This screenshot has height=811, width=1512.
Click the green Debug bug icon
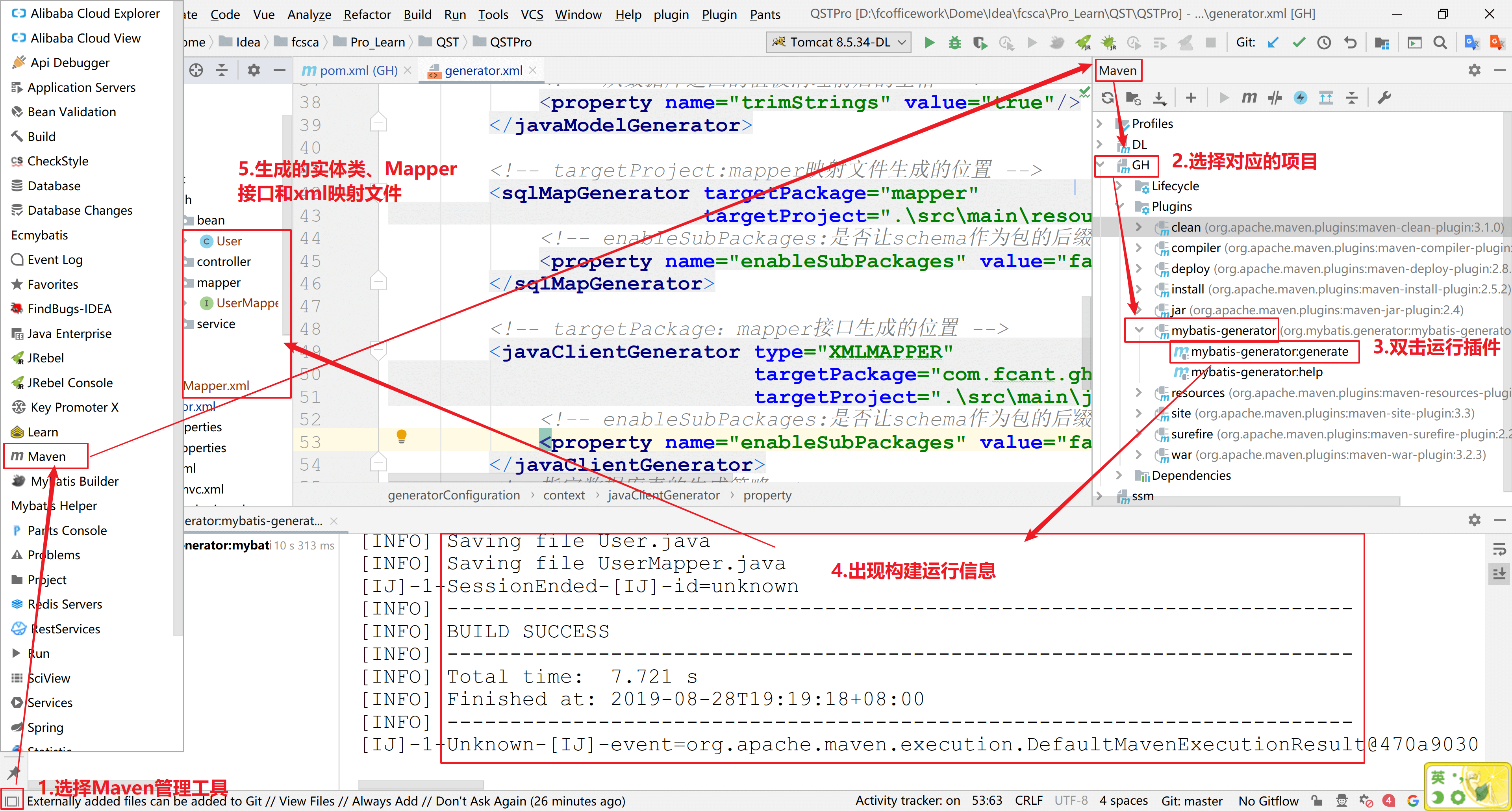pyautogui.click(x=954, y=42)
